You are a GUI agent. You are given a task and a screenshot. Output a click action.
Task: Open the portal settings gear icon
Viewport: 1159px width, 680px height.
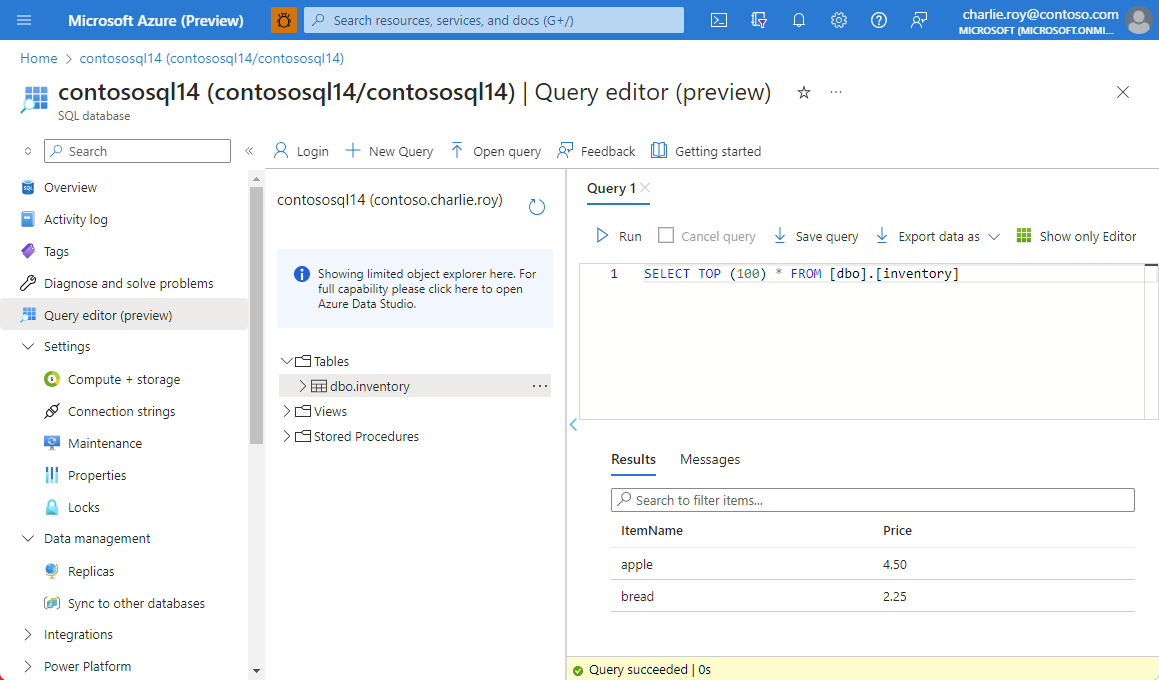click(x=839, y=20)
